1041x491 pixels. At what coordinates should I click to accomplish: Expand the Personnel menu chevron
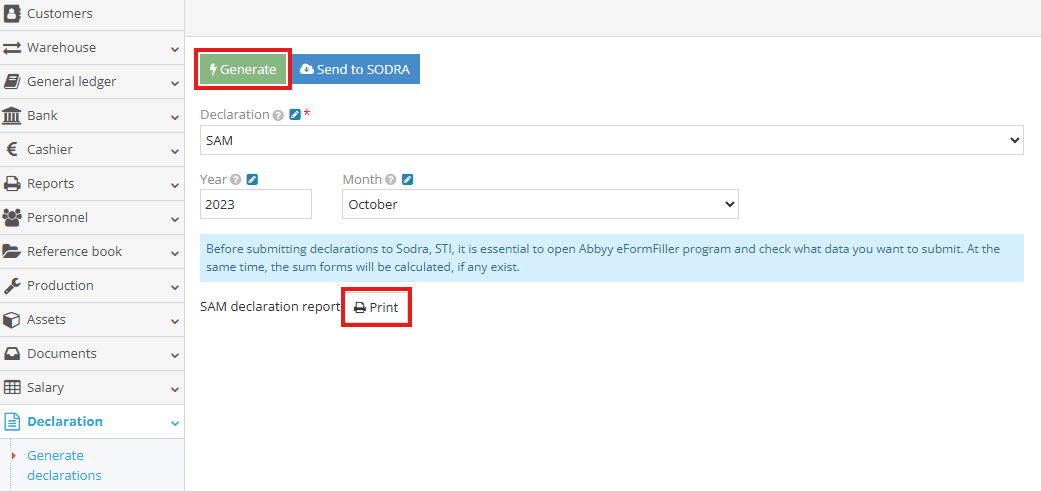click(175, 219)
